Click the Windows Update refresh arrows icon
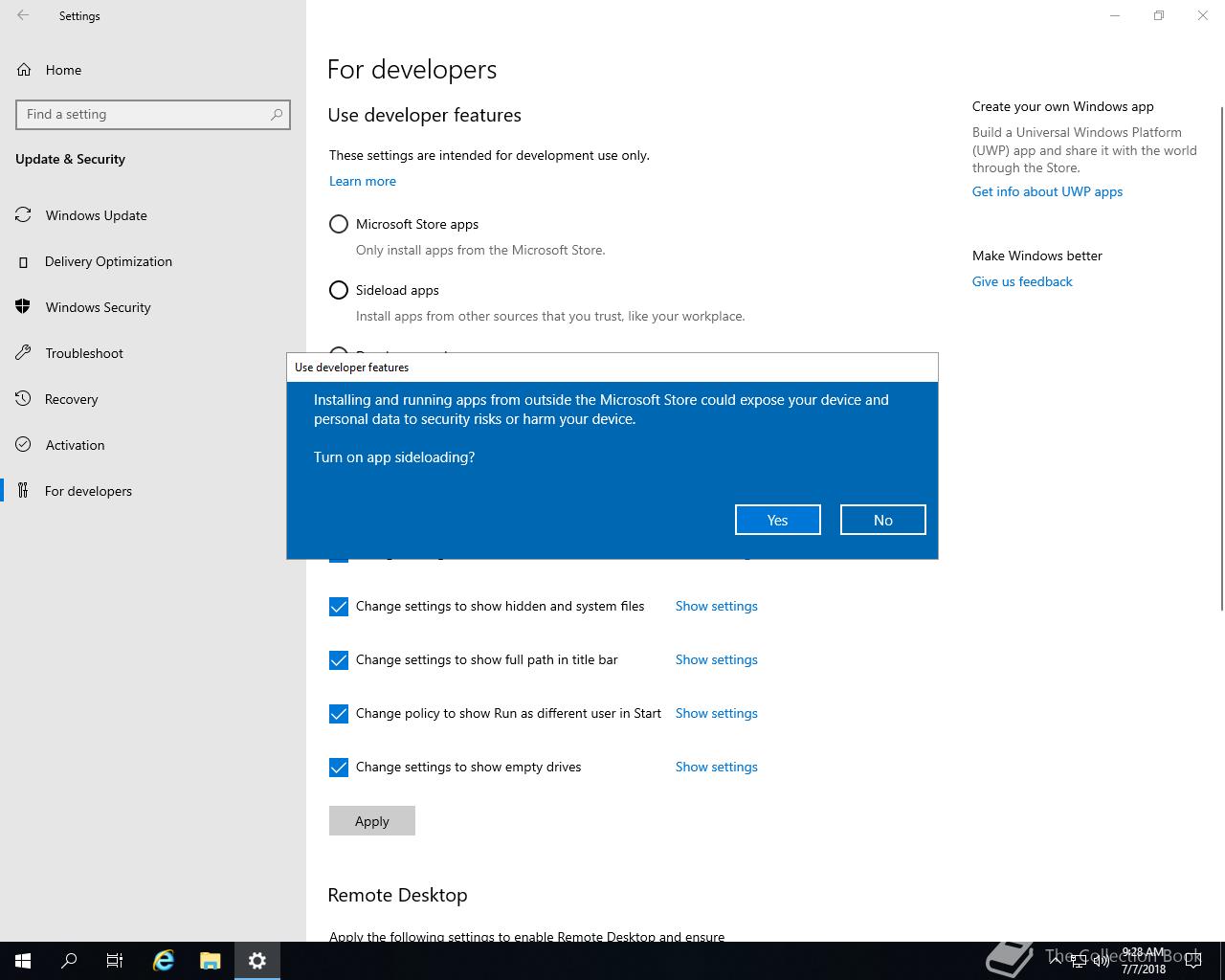Viewport: 1225px width, 980px height. coord(23,215)
